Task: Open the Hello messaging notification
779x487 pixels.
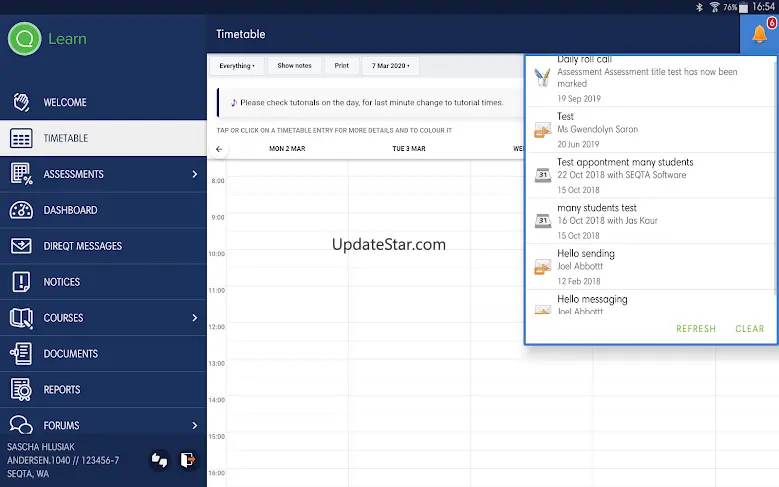Action: click(651, 303)
